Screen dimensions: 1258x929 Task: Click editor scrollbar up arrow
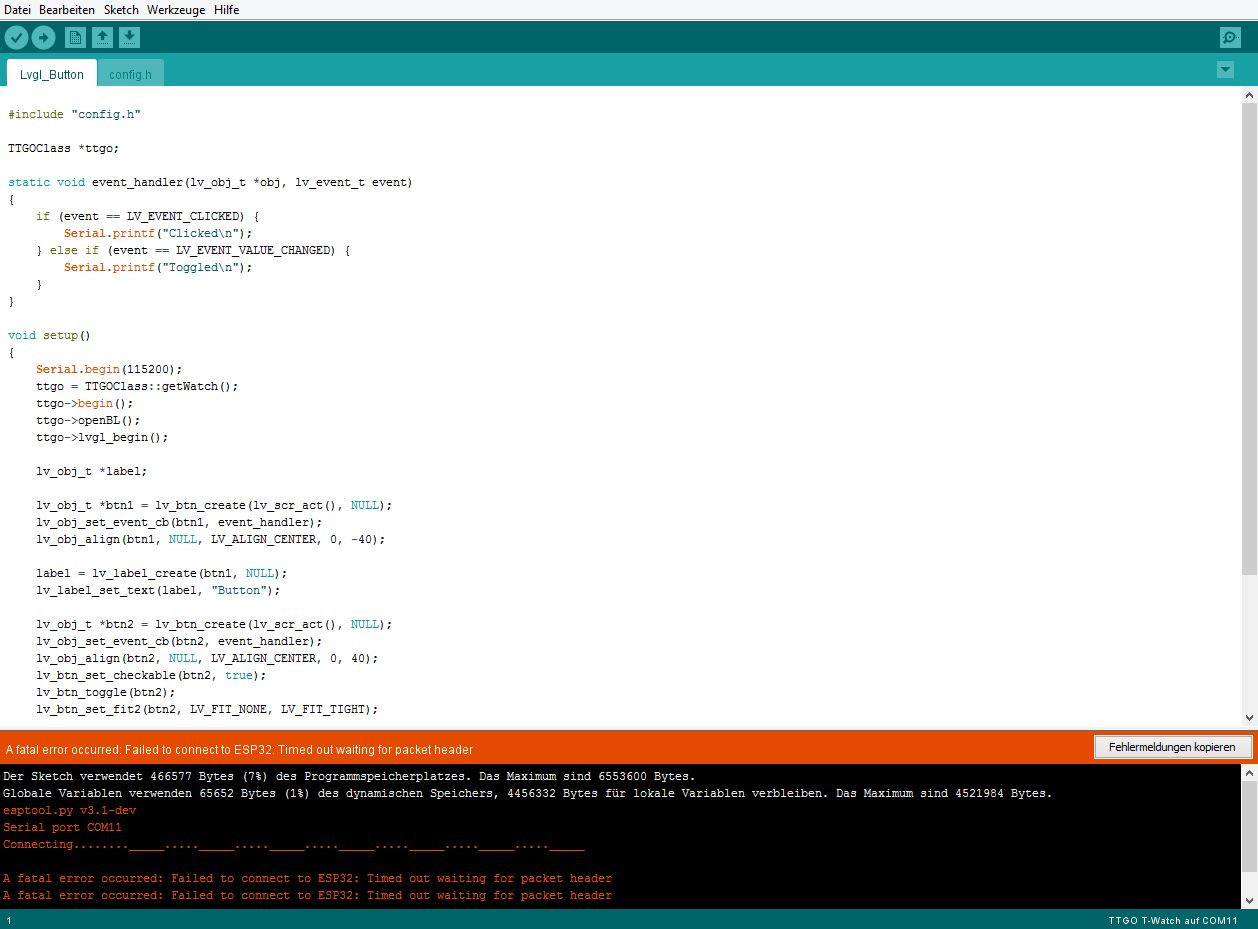tap(1249, 95)
